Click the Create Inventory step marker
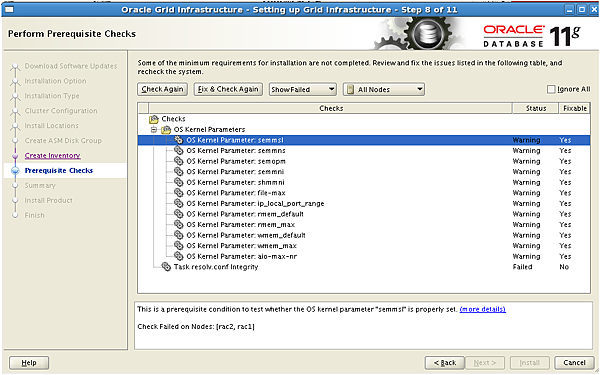600x375 pixels. click(15, 156)
